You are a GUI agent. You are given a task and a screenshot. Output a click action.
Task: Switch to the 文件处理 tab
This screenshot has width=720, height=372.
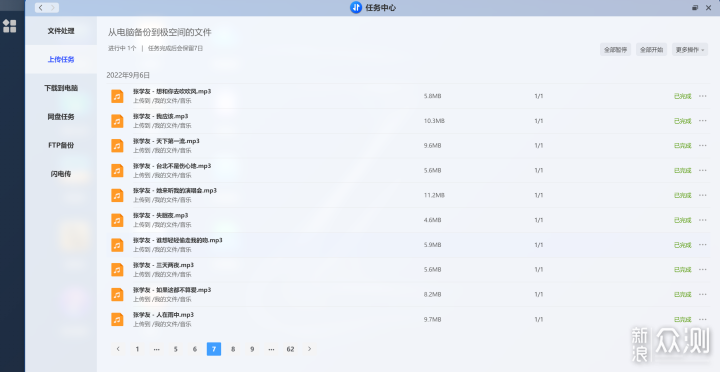coord(61,31)
